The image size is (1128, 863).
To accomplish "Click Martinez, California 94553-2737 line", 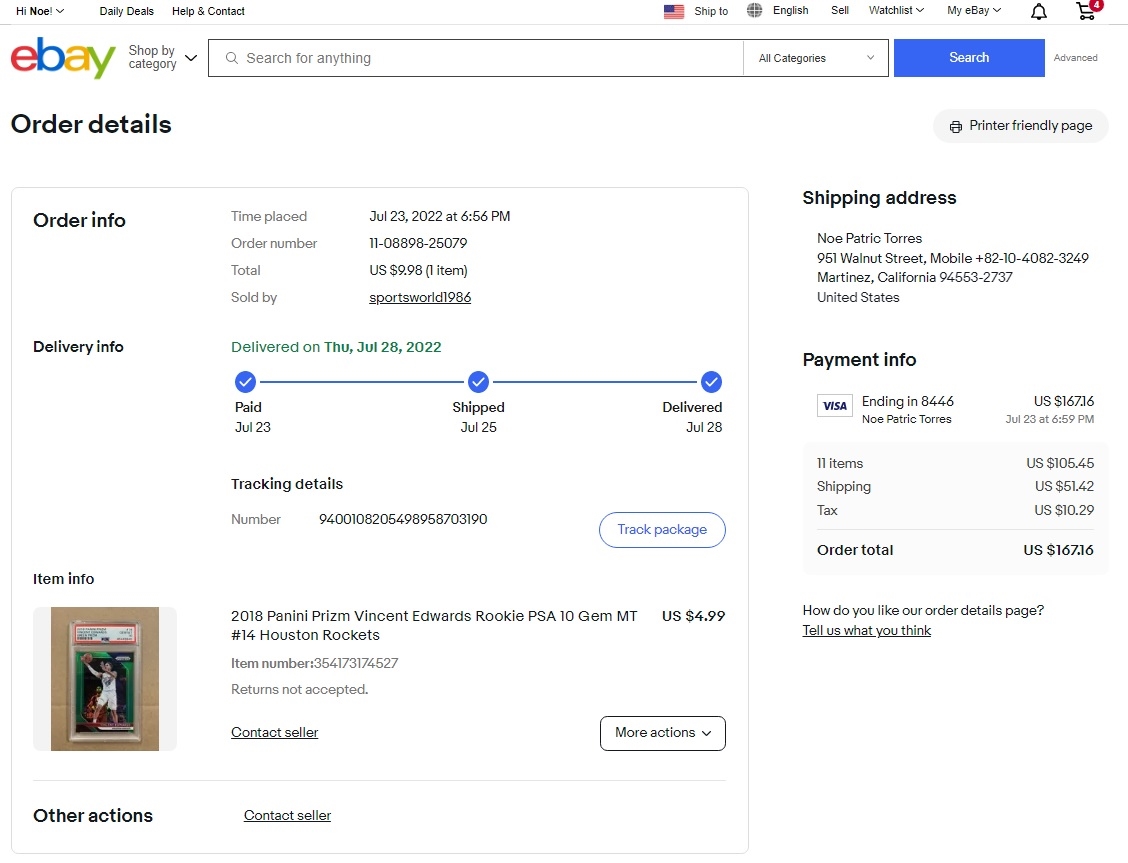I will pos(914,278).
